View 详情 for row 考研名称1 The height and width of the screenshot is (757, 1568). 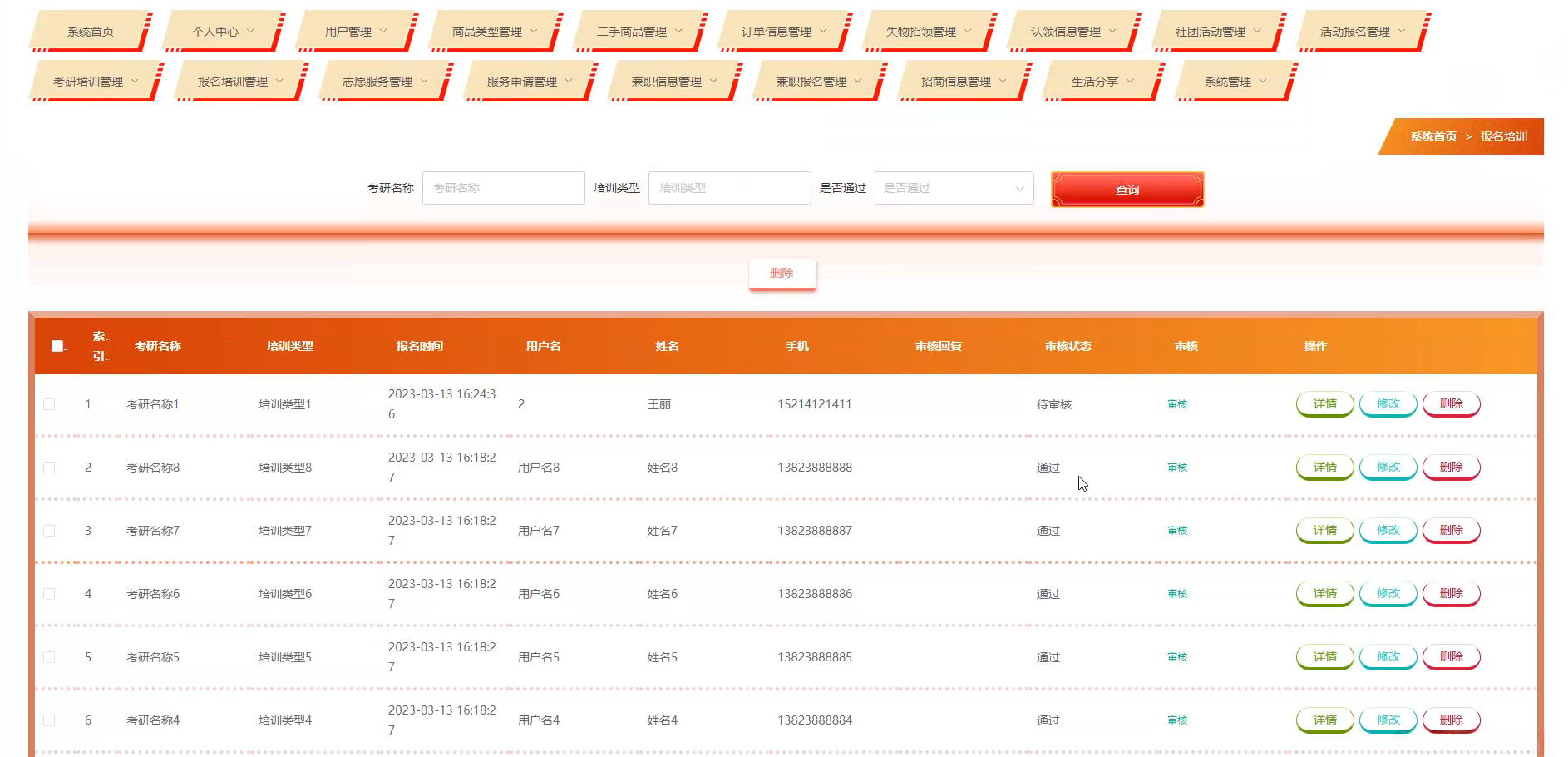click(1325, 404)
